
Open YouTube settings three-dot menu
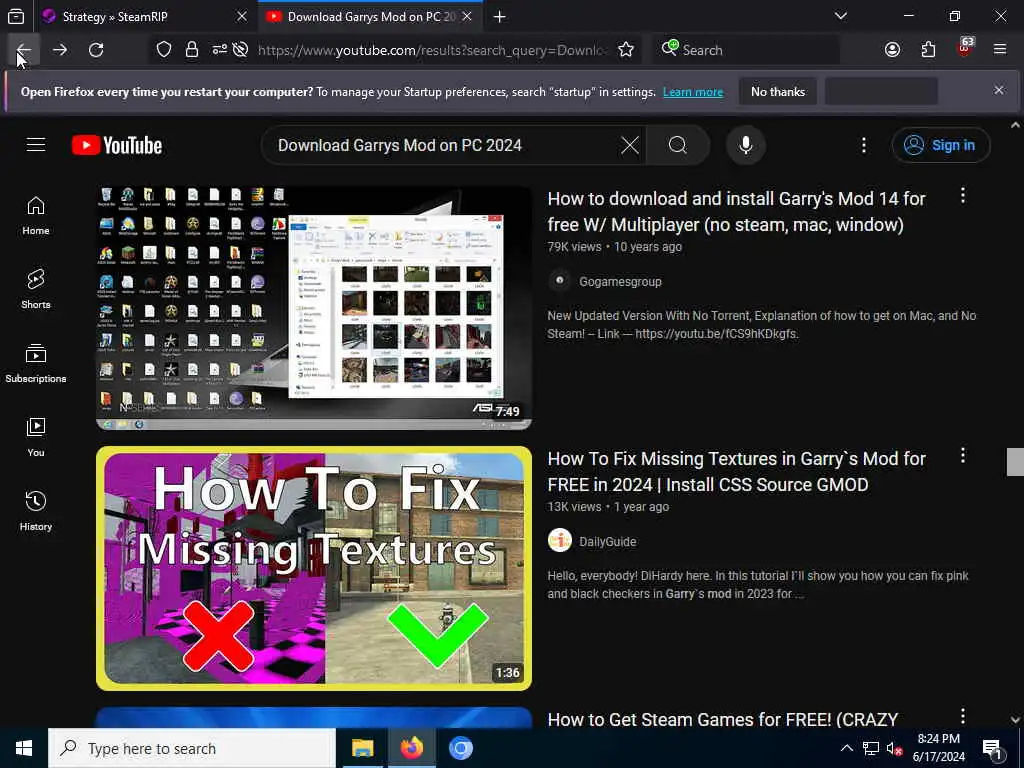[x=863, y=145]
